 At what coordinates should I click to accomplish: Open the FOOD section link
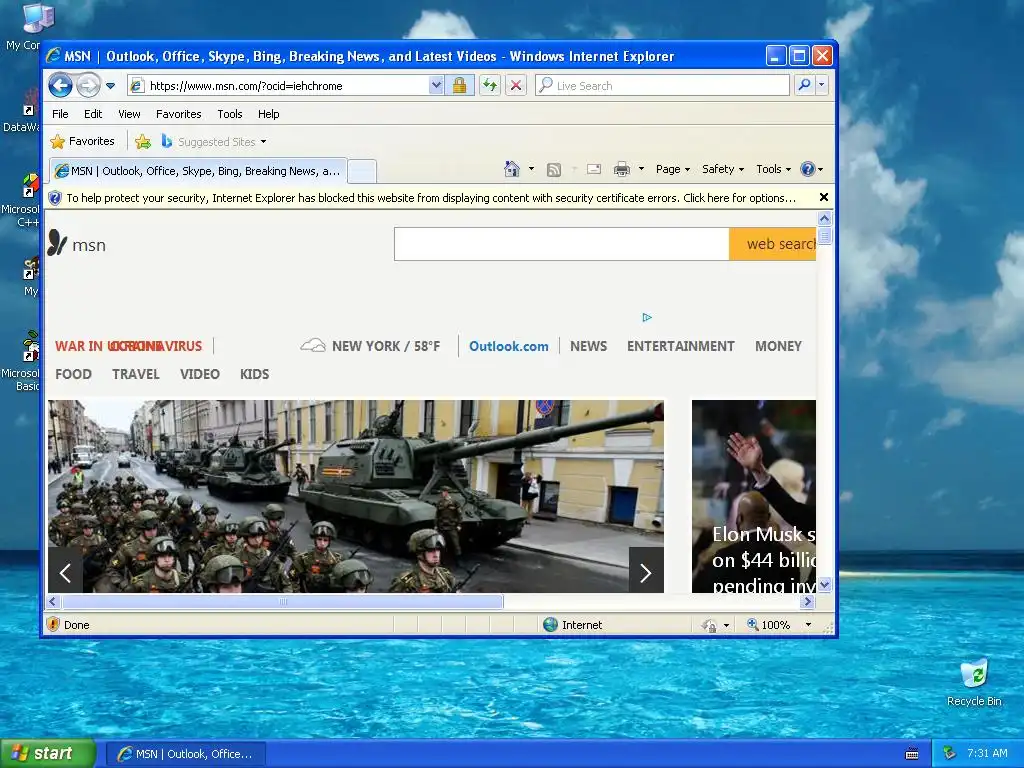point(73,374)
